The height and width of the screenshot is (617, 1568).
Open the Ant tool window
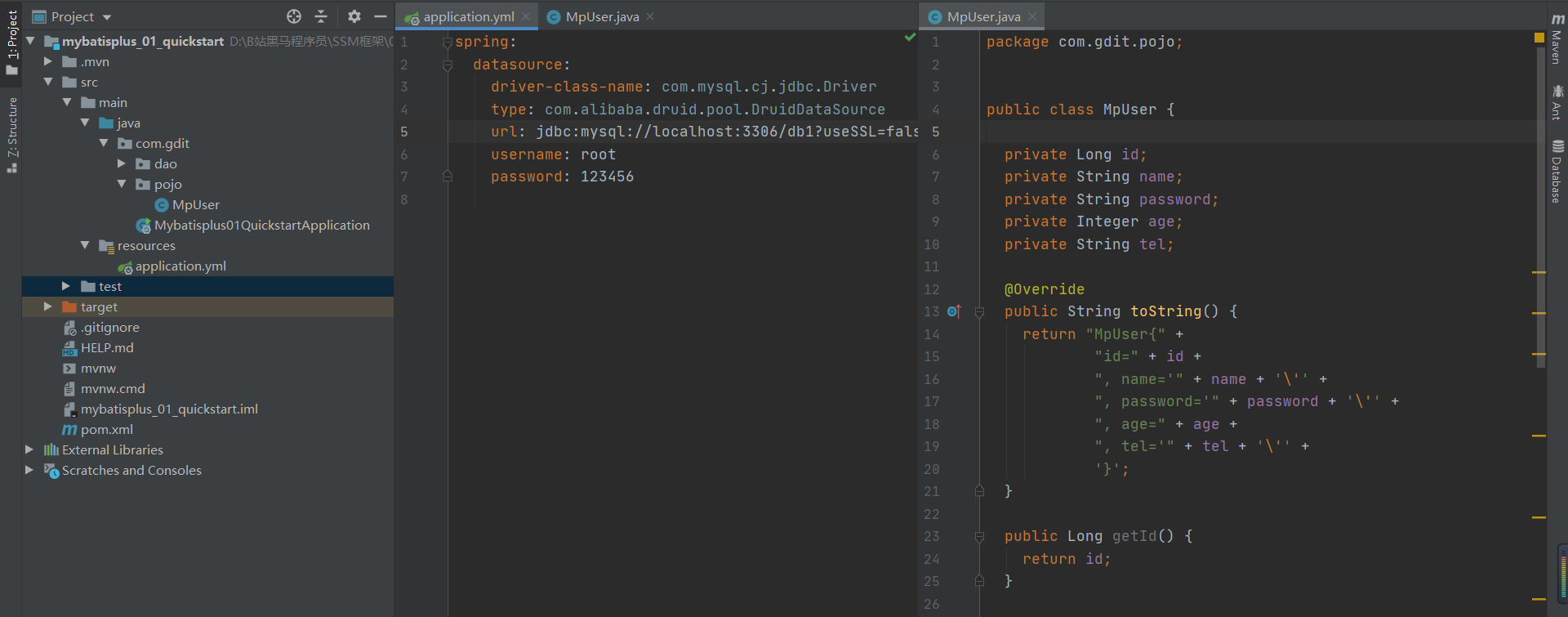(x=1557, y=101)
